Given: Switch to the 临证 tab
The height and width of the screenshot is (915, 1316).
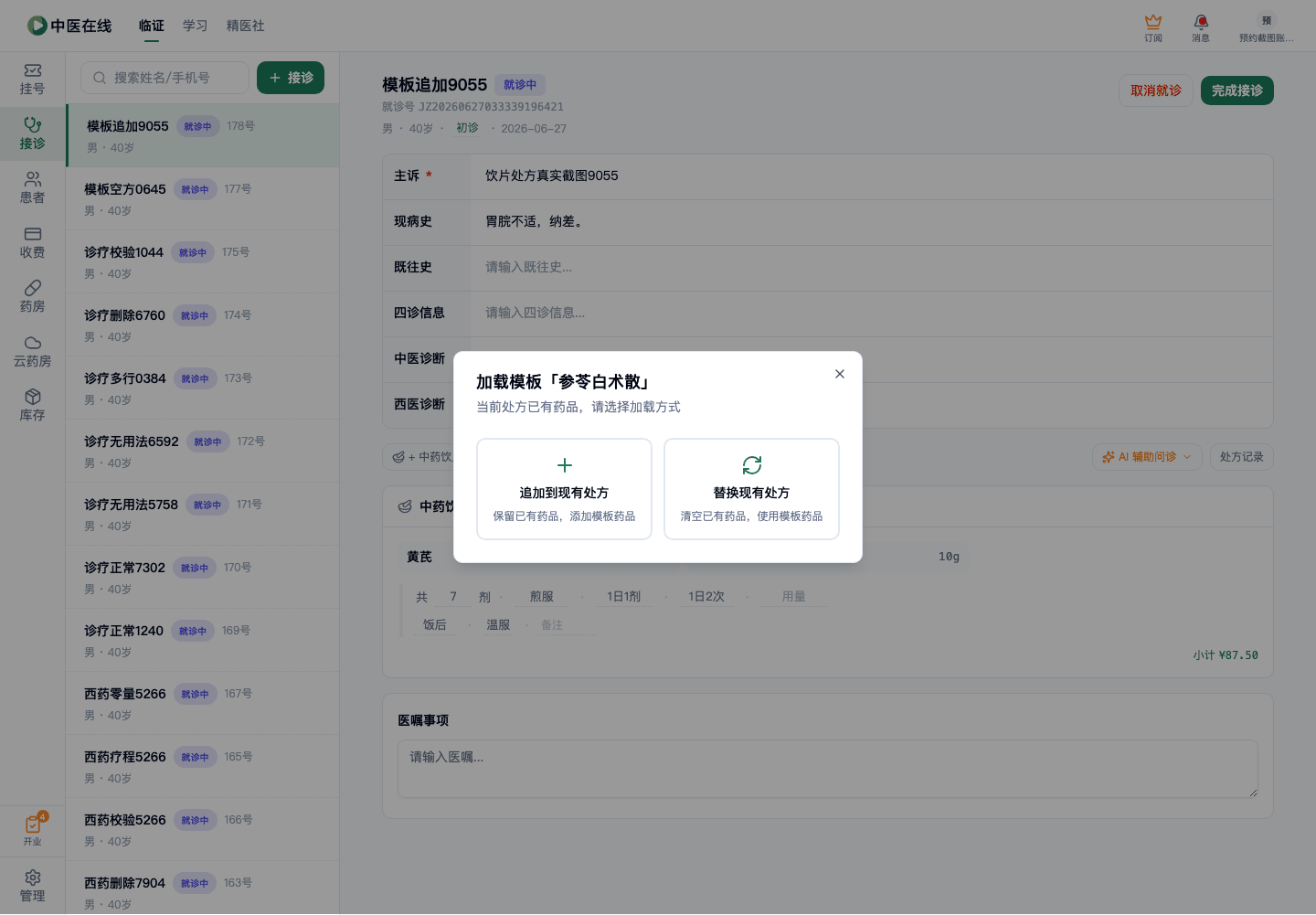Looking at the screenshot, I should tap(152, 26).
